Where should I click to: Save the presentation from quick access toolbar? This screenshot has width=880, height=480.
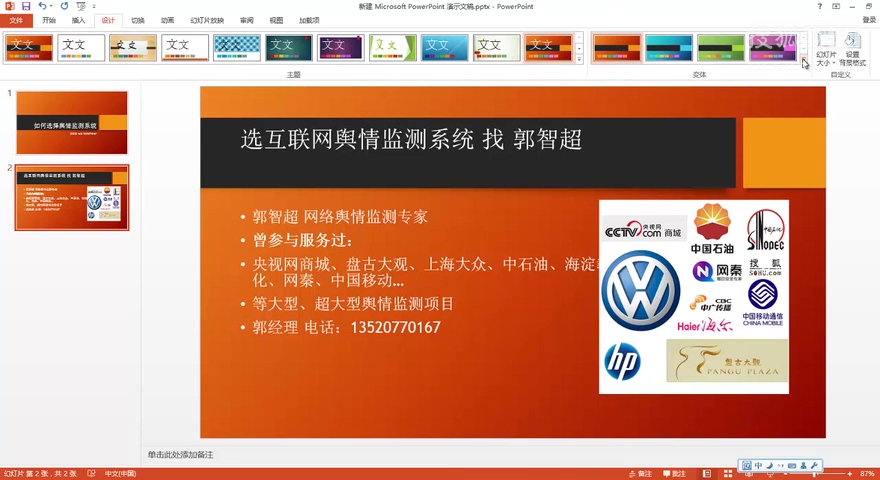click(26, 6)
